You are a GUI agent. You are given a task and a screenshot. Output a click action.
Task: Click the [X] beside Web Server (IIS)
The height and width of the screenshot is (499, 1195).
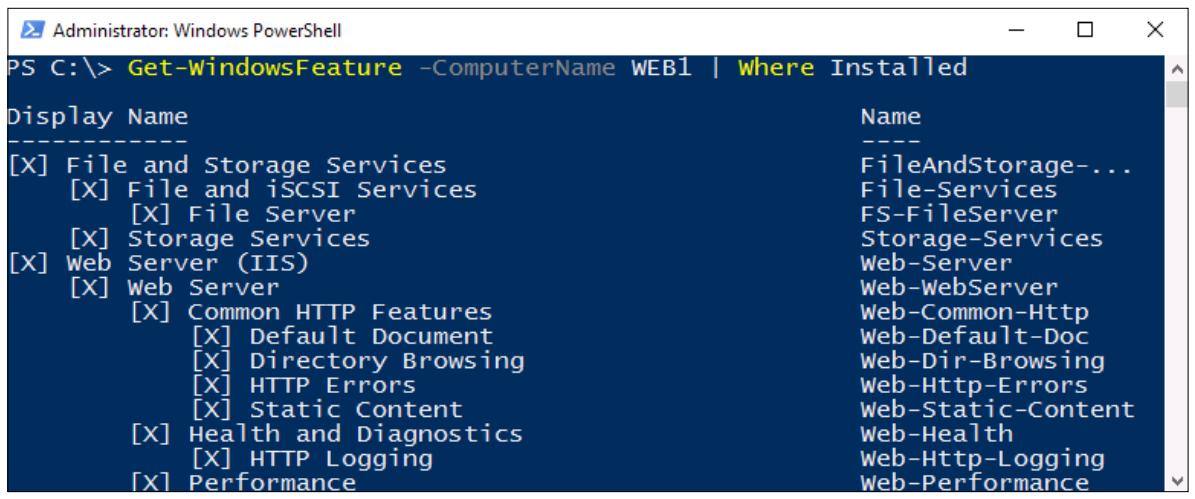(27, 263)
